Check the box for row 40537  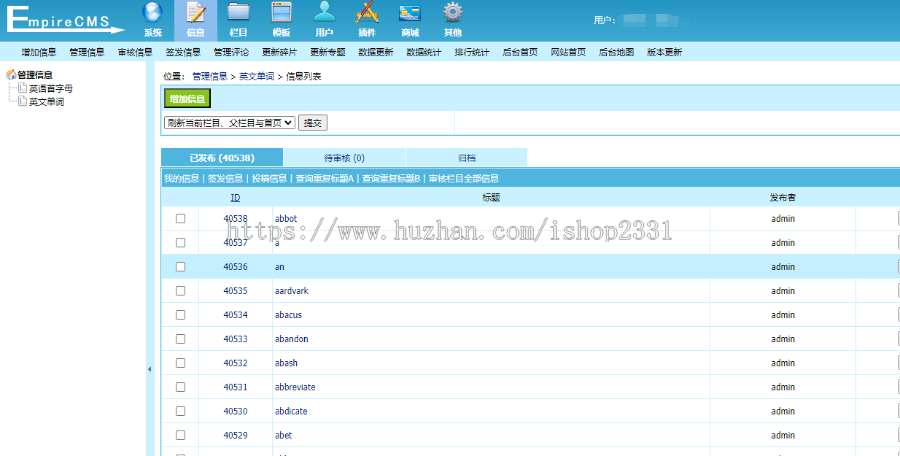tap(180, 243)
